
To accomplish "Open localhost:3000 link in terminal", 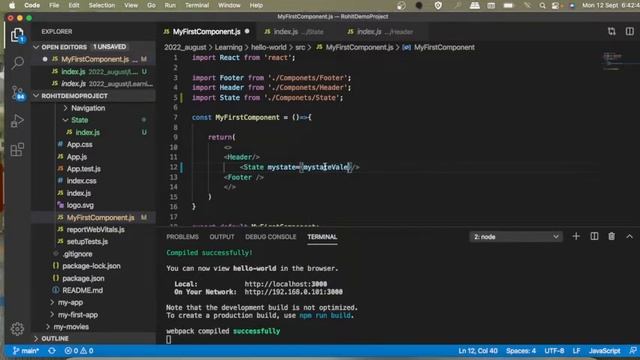I will 286,284.
